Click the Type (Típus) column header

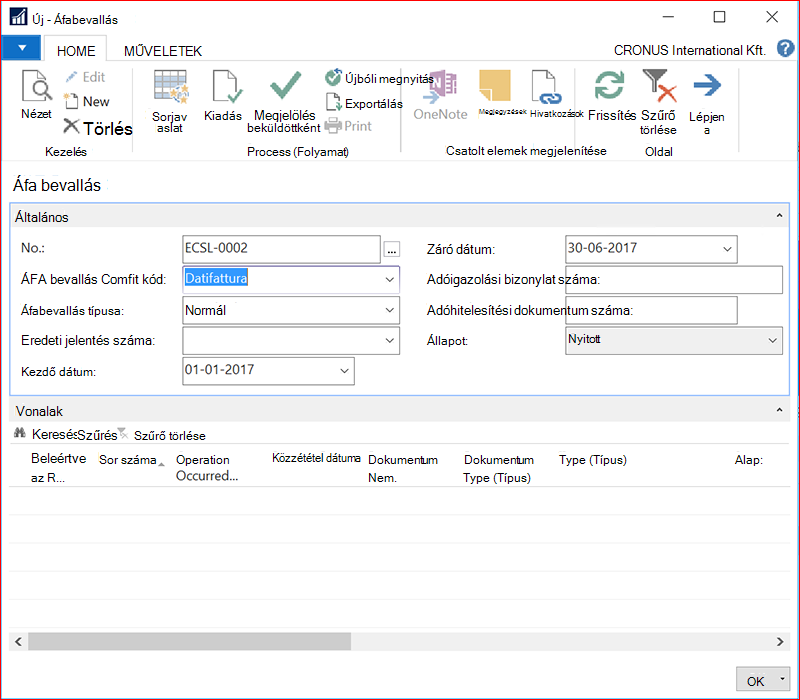click(x=592, y=460)
